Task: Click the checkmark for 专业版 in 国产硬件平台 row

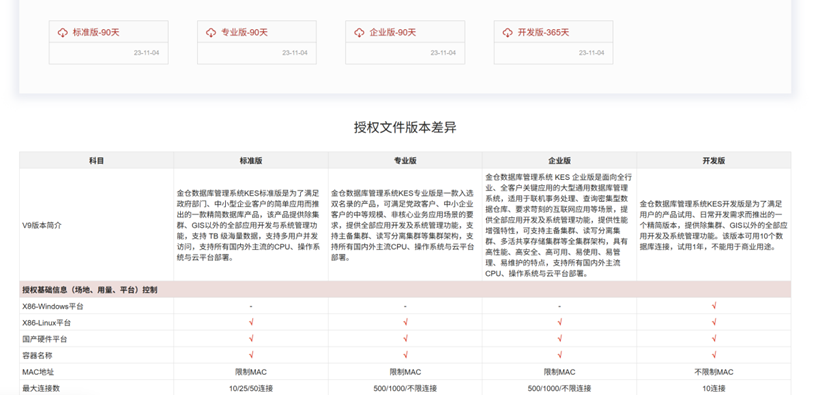Action: (x=405, y=339)
